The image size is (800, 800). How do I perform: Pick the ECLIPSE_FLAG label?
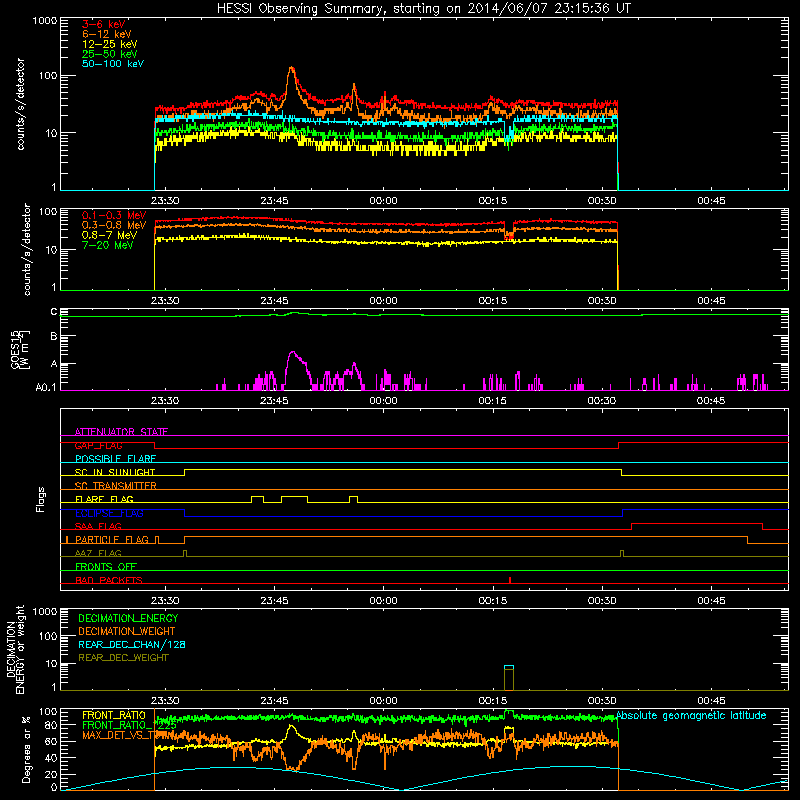click(109, 513)
